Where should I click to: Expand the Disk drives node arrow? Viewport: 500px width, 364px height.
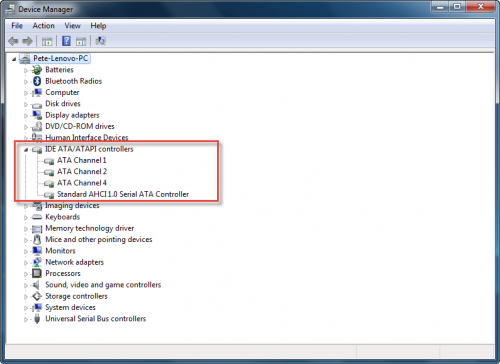[26, 104]
